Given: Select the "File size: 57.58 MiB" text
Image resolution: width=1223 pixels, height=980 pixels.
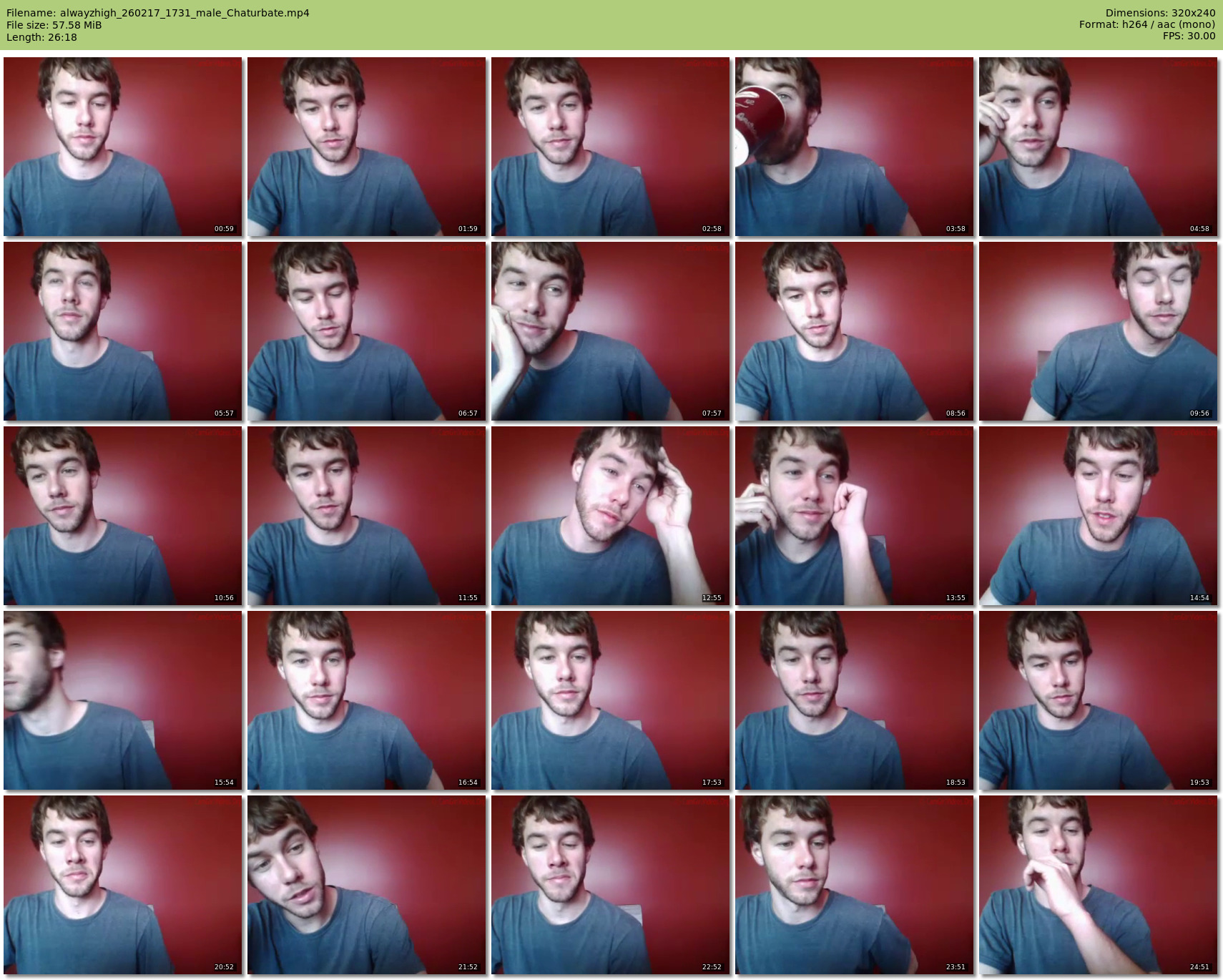Looking at the screenshot, I should point(54,25).
